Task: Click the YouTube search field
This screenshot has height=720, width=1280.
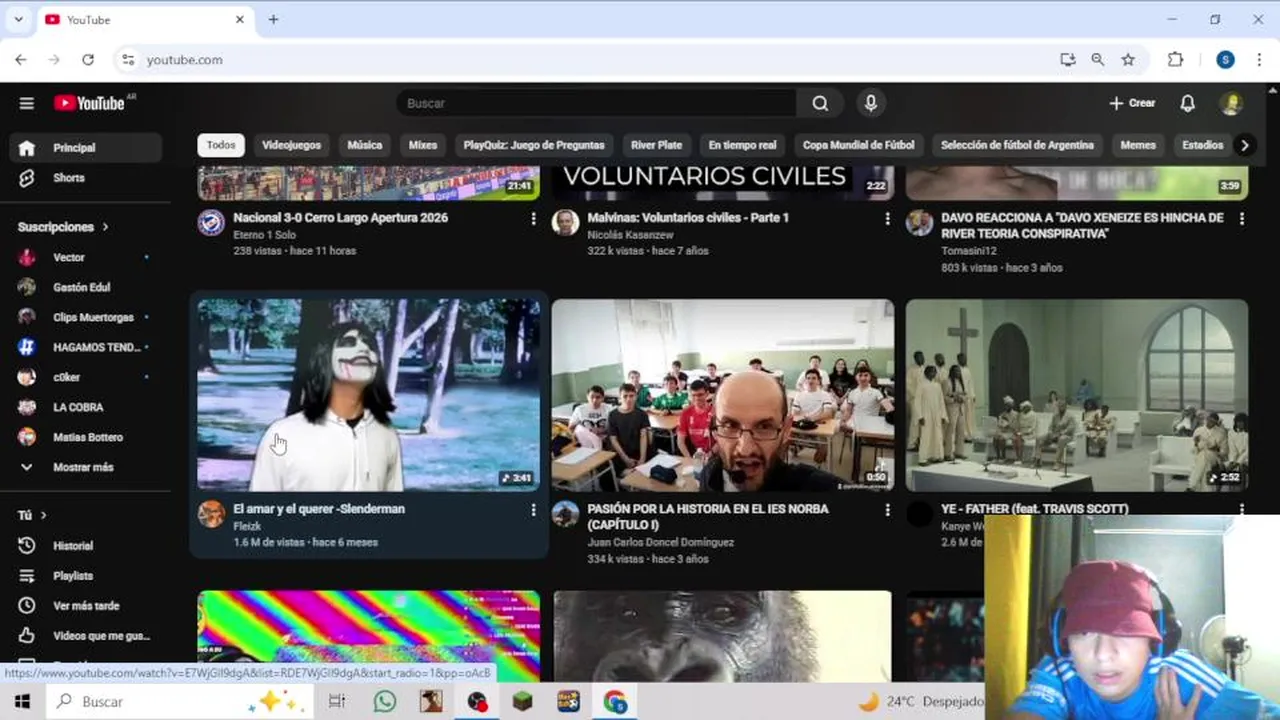Action: (x=596, y=103)
